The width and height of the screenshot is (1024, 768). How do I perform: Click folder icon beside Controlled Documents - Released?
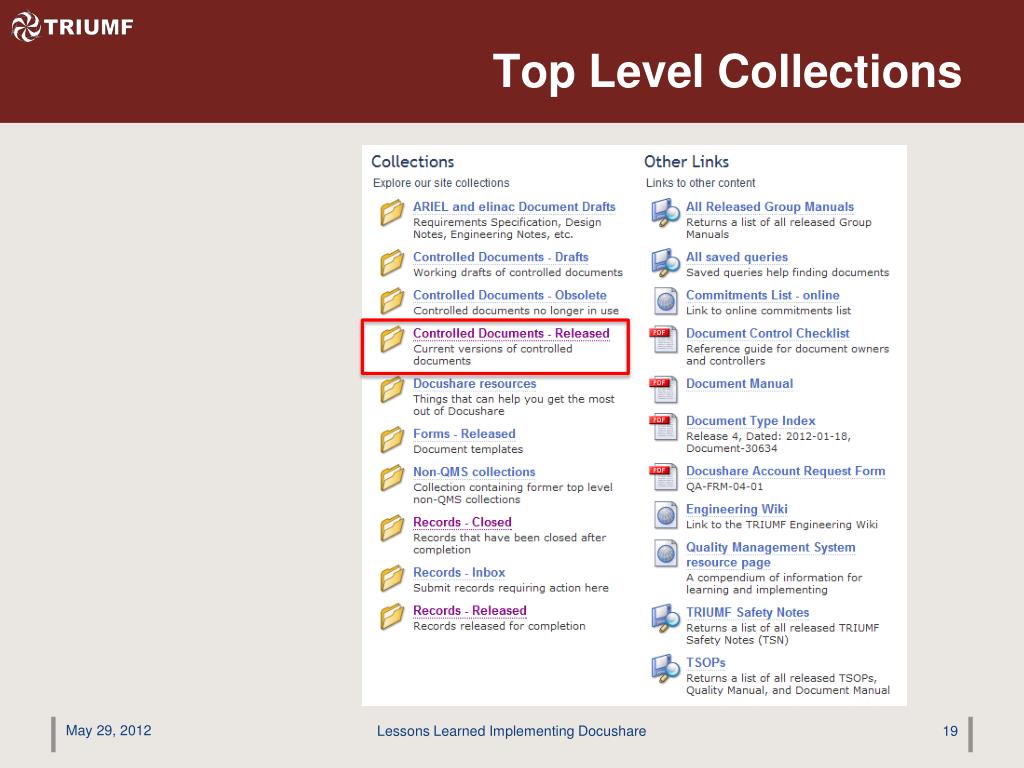(x=392, y=340)
